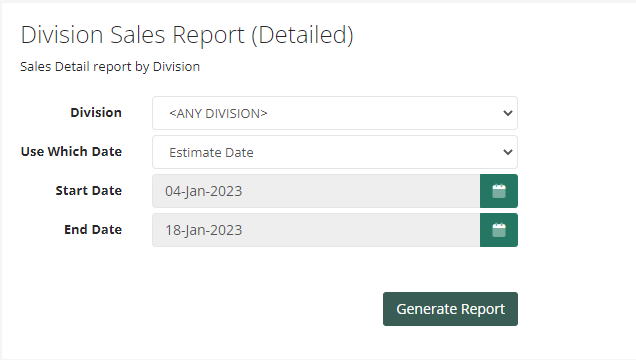636x360 pixels.
Task: Click the Start Date label text
Action: (x=89, y=190)
